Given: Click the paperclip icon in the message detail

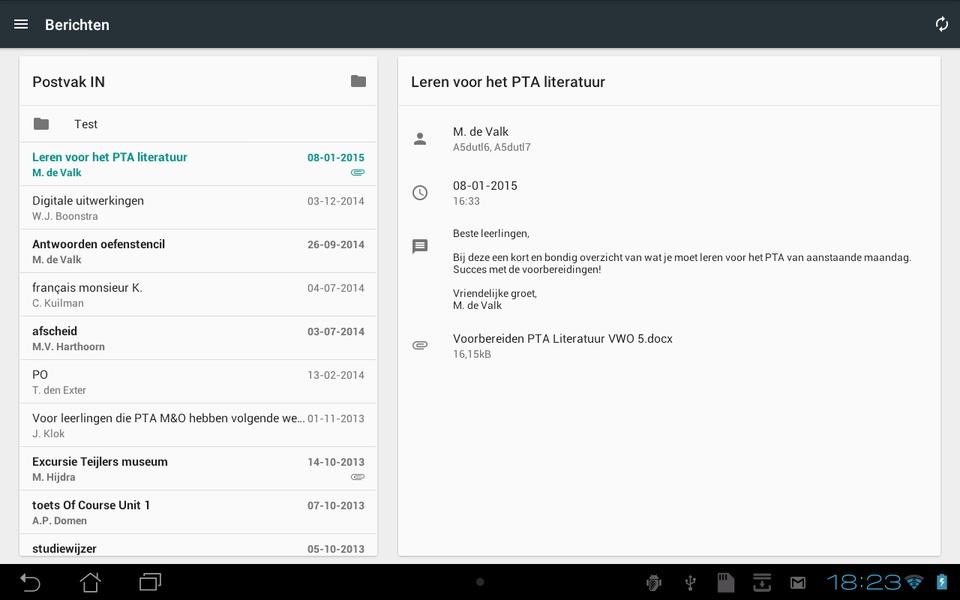Looking at the screenshot, I should click(420, 345).
